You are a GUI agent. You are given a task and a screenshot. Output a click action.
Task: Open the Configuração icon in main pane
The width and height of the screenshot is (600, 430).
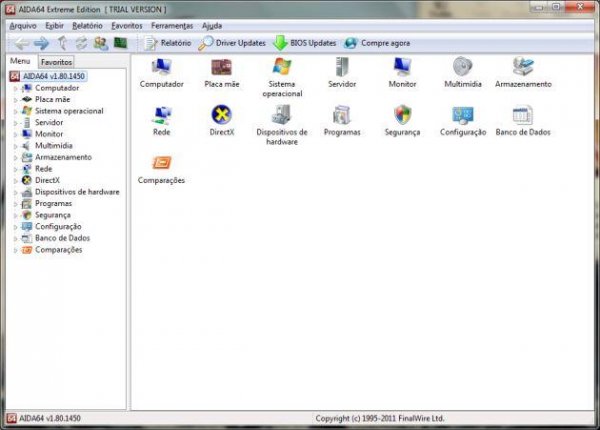(x=463, y=116)
